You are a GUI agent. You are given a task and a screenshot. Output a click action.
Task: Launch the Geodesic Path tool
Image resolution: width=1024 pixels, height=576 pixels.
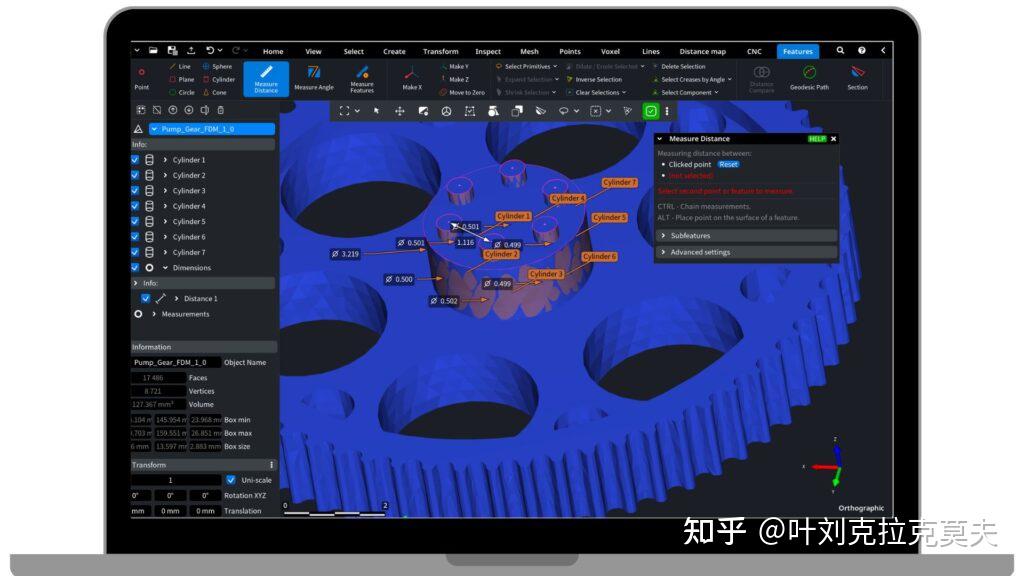tap(809, 78)
